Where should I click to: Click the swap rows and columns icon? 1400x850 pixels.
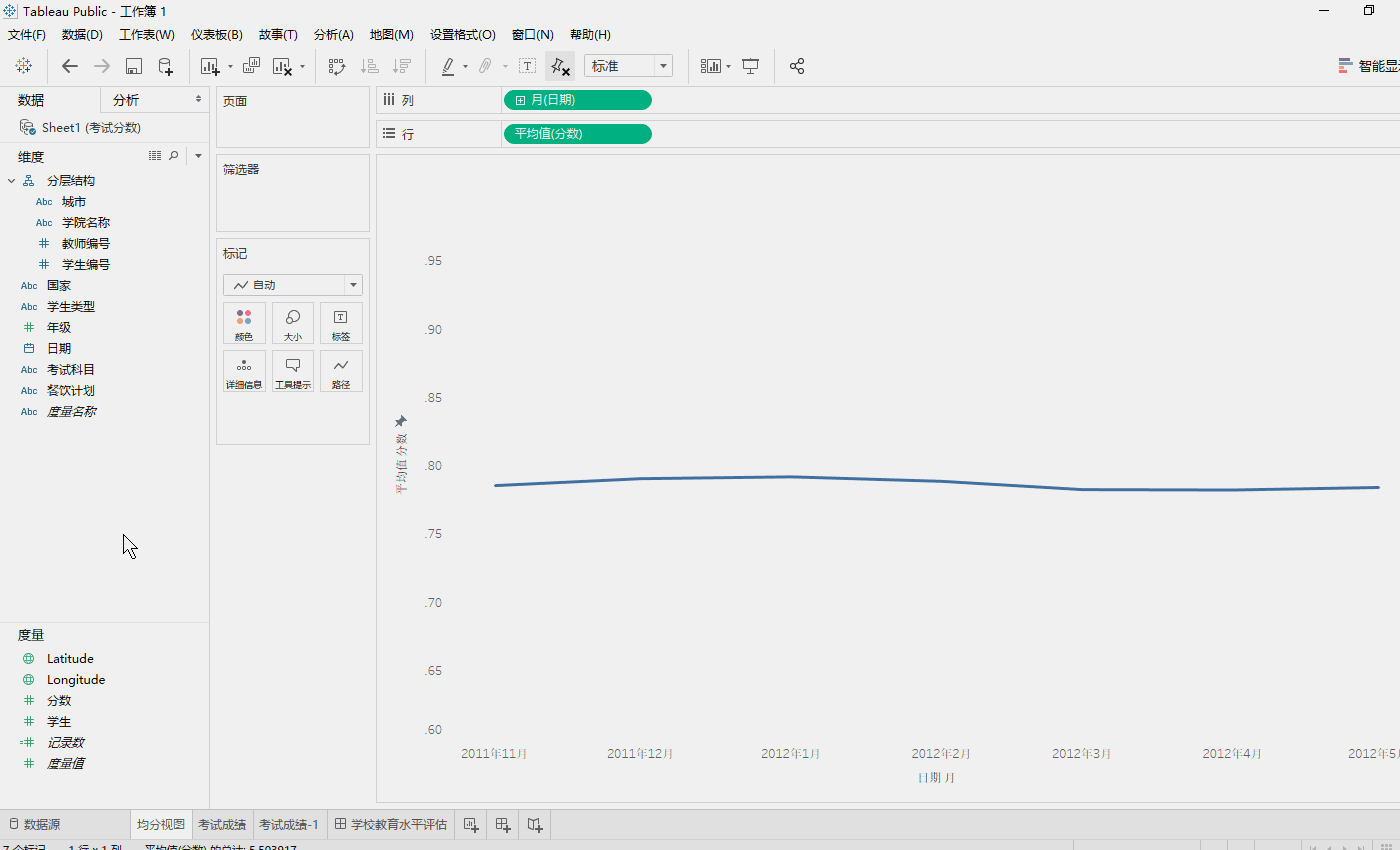pos(337,66)
